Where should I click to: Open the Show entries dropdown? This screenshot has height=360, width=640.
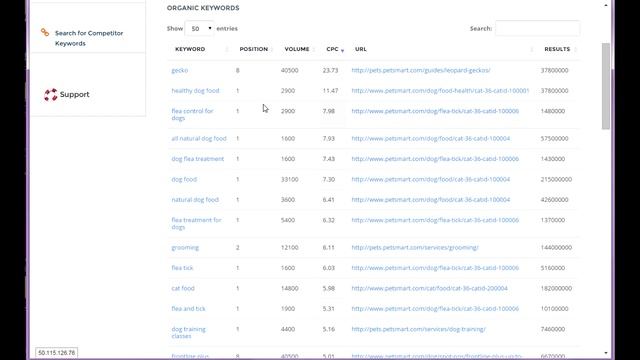pyautogui.click(x=199, y=29)
